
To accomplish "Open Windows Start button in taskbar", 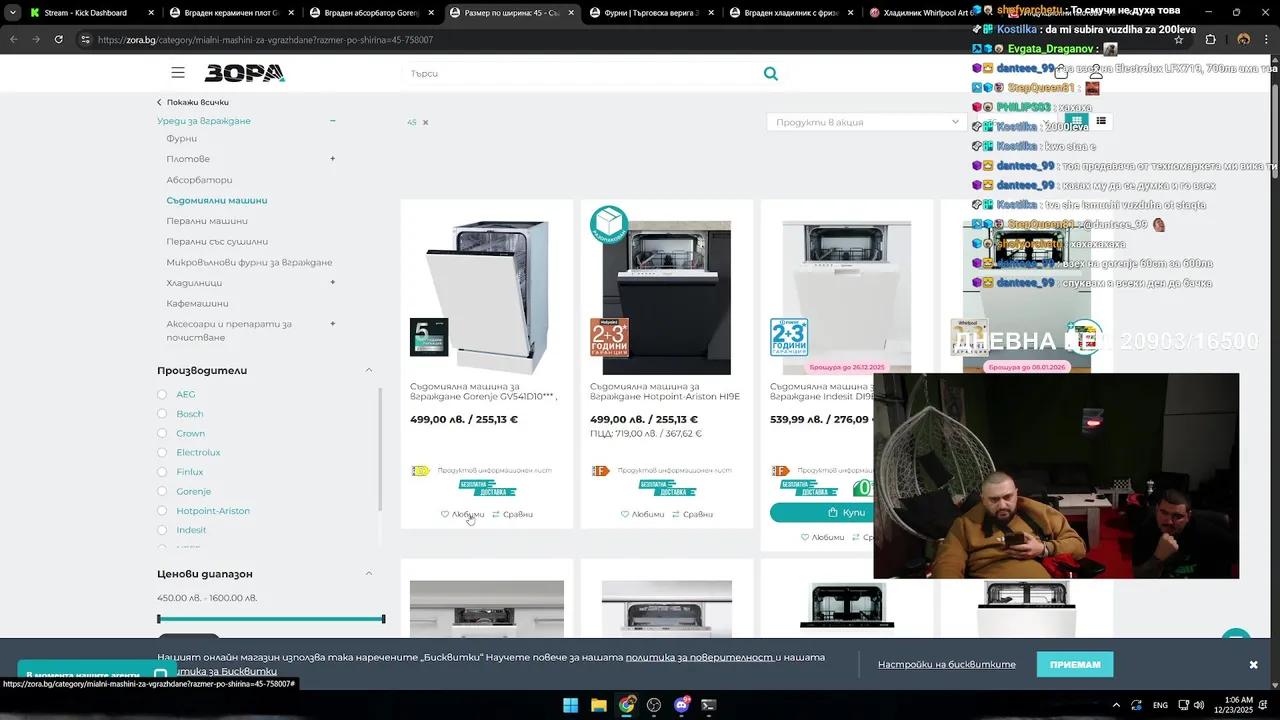I will (570, 705).
